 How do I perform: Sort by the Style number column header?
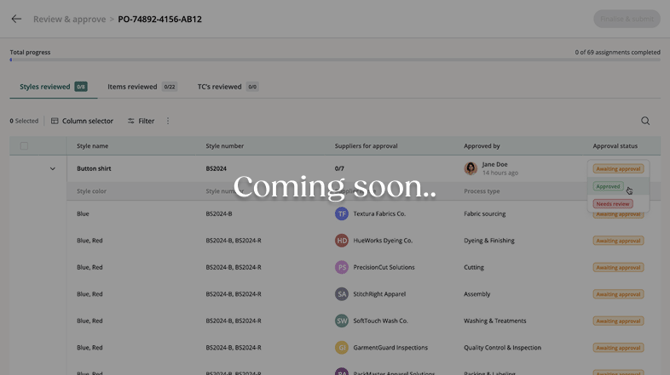pyautogui.click(x=225, y=146)
